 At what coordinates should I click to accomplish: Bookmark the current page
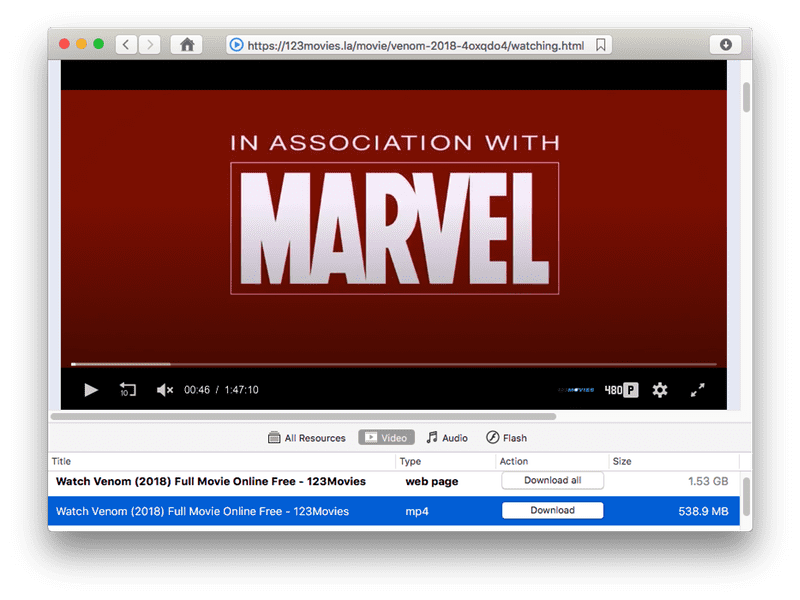coord(600,44)
